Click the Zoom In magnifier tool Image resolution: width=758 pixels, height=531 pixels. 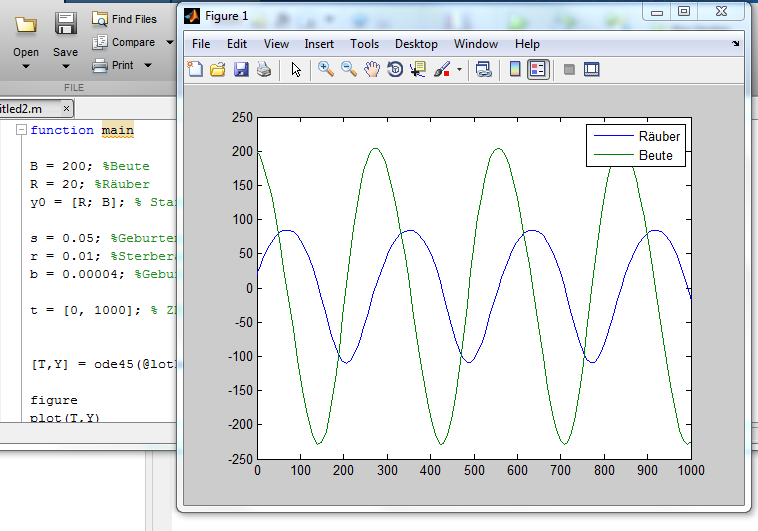325,69
